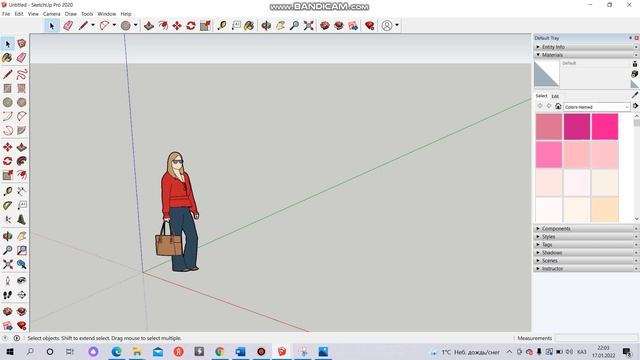Select the Dimension tool in the left palette

[22, 191]
